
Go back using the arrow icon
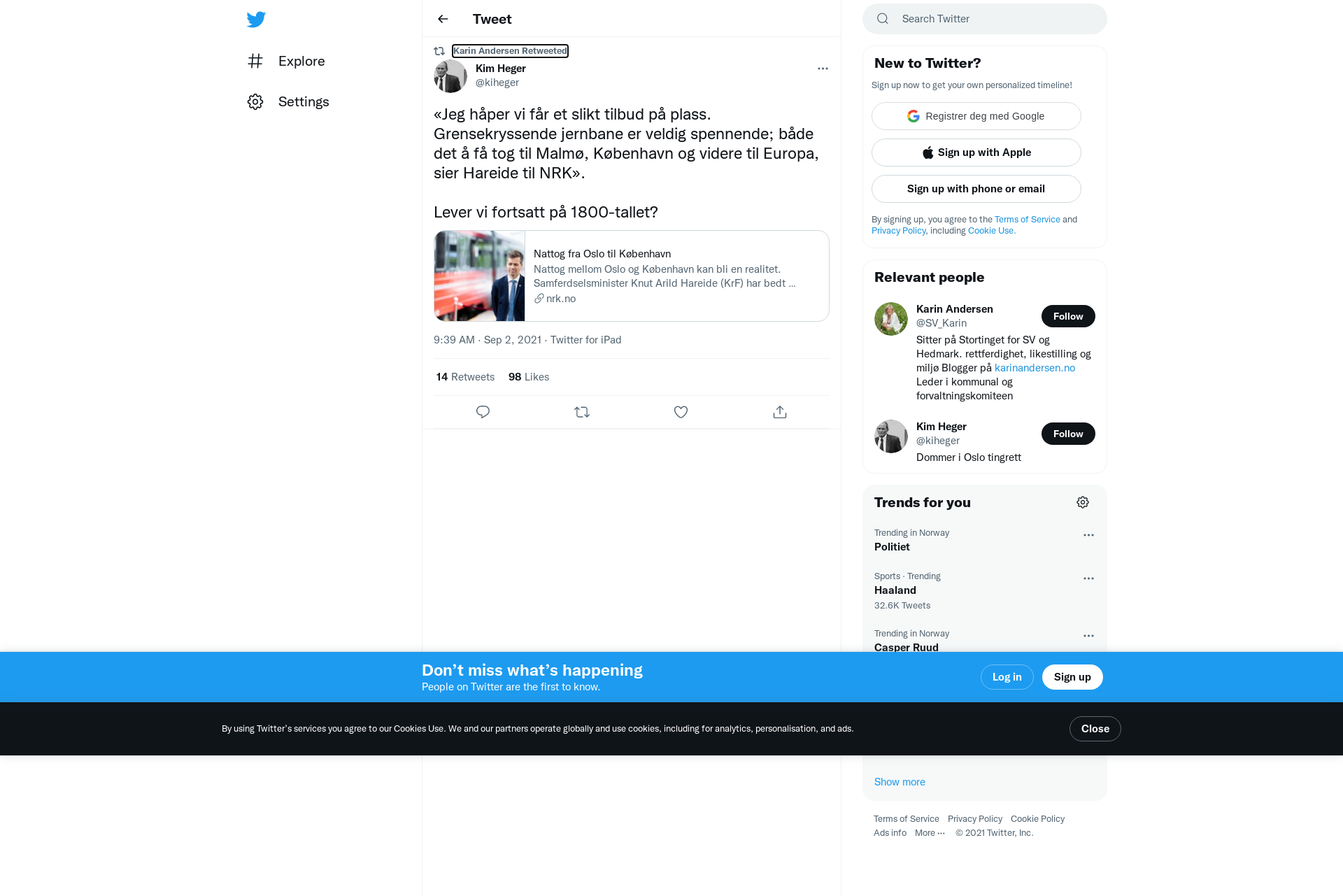[443, 19]
